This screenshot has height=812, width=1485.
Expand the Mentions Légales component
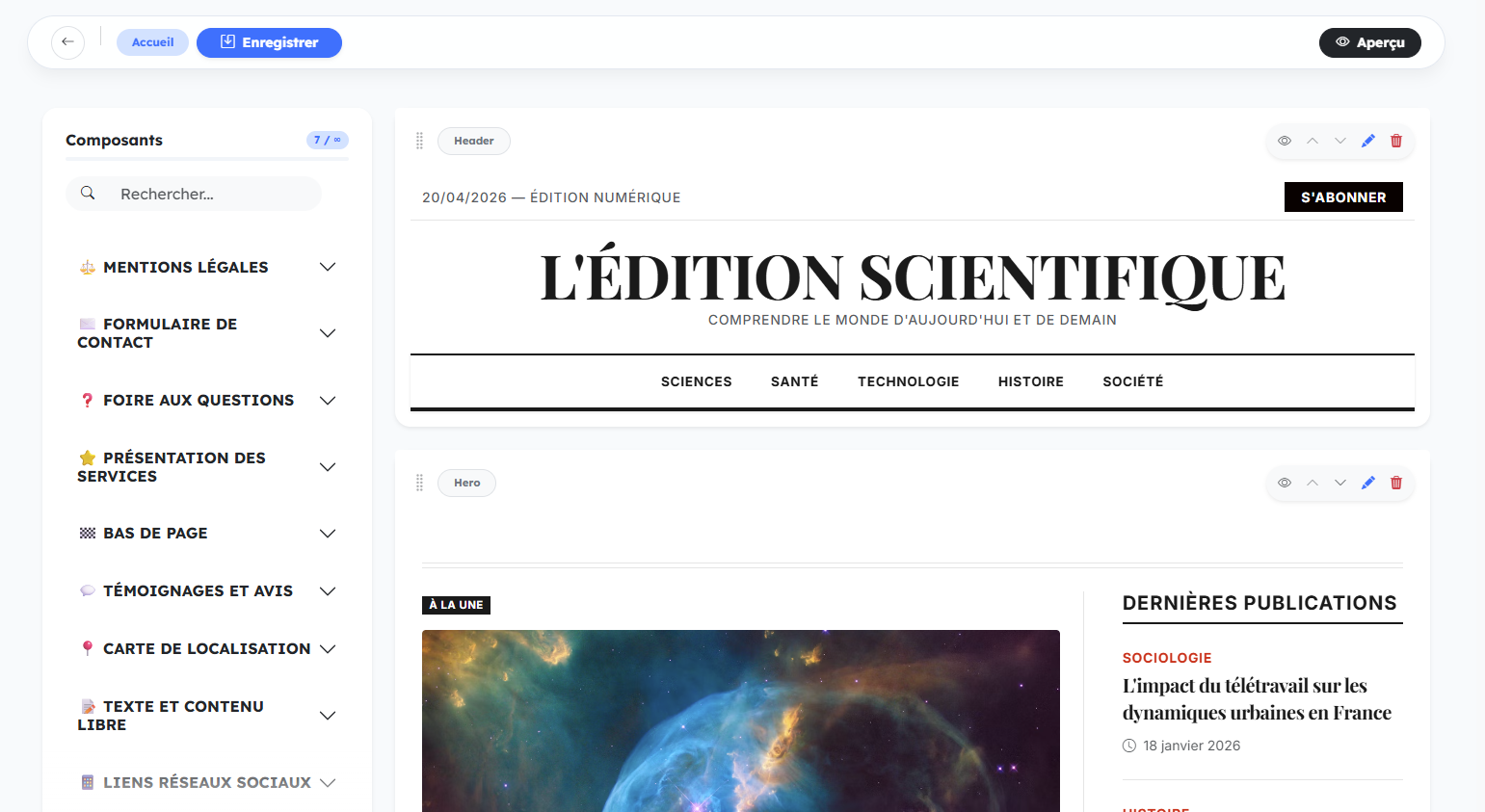[328, 267]
